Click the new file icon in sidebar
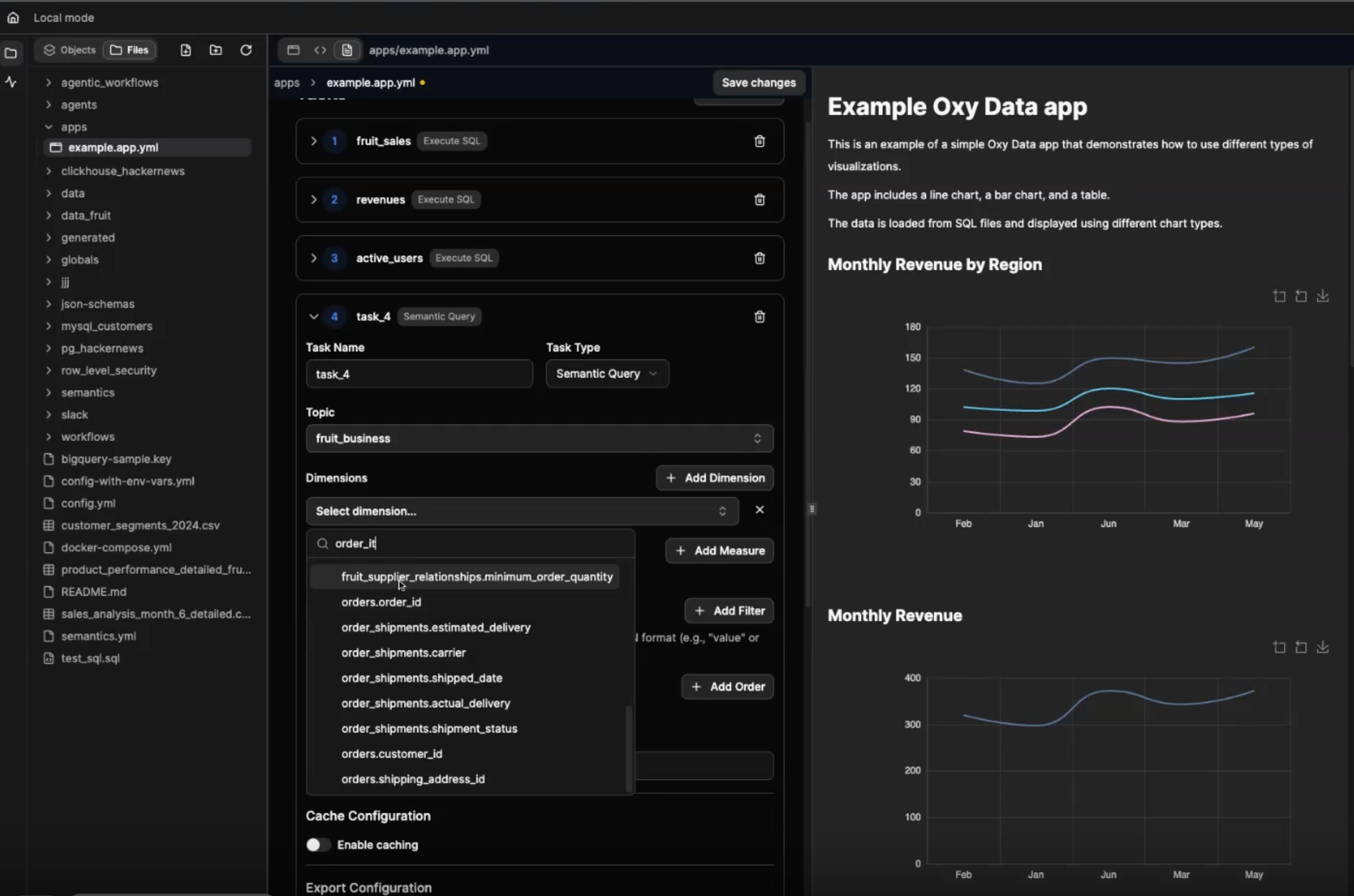 [186, 50]
